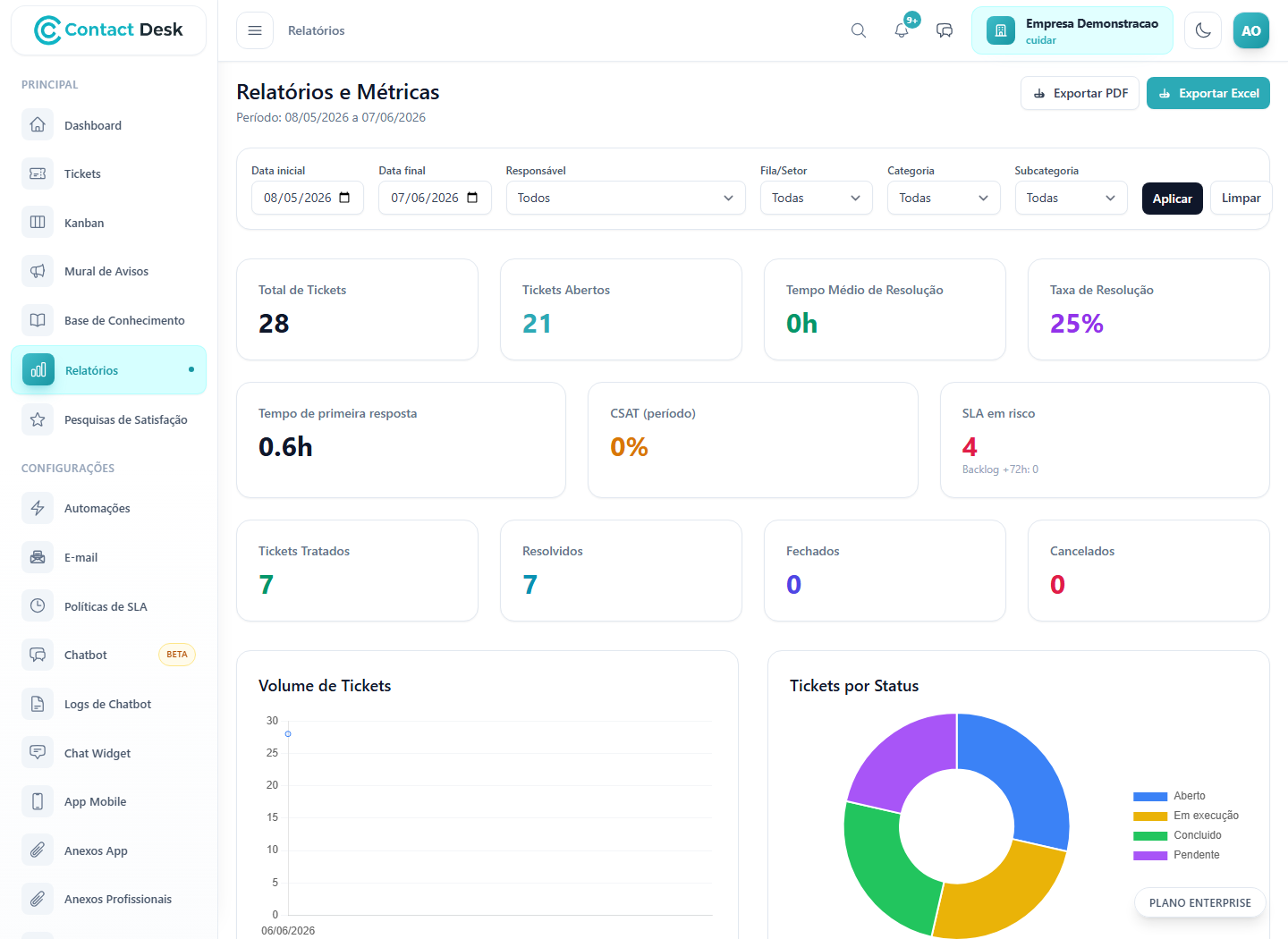Open the chat messages icon in header
This screenshot has width=1288, height=939.
pos(945,30)
